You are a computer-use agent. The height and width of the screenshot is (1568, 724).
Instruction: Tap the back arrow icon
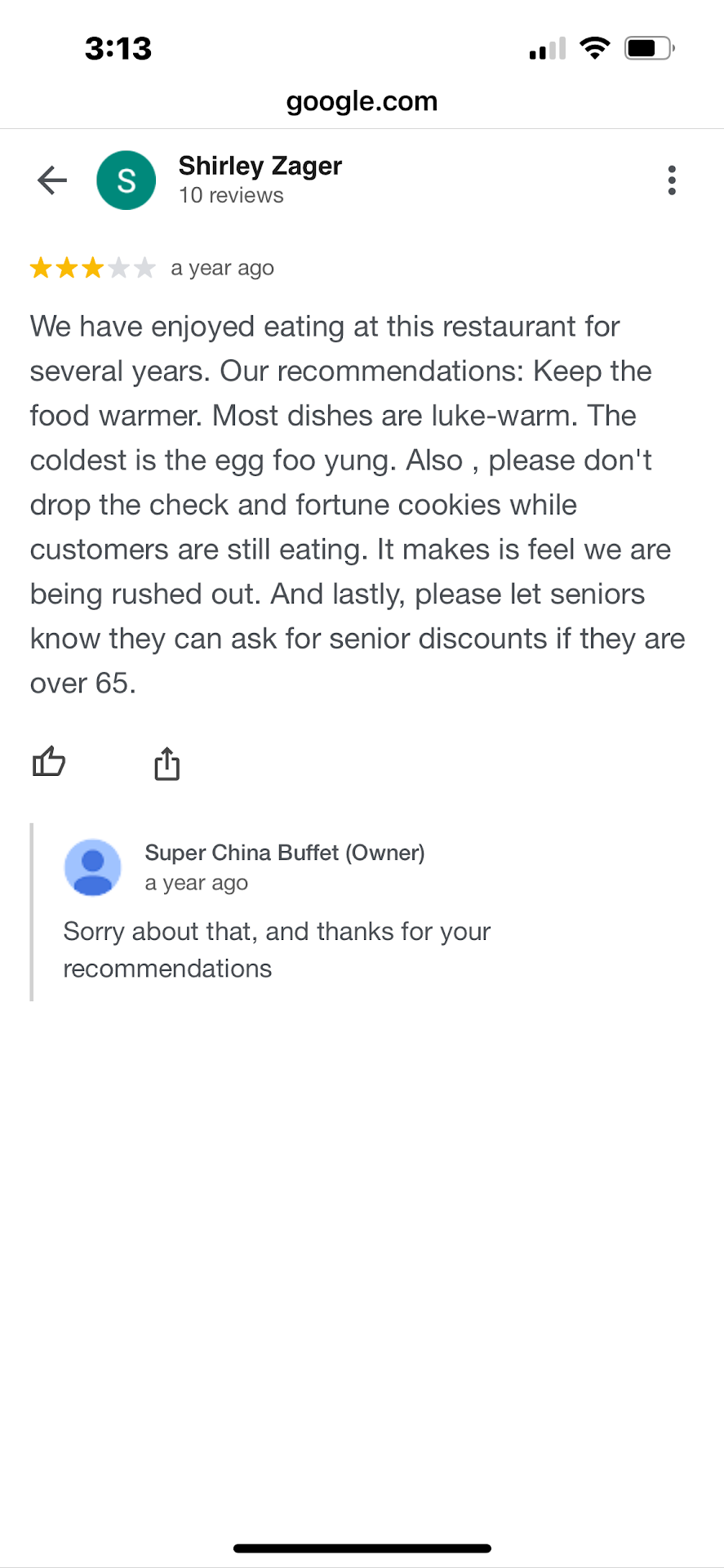pyautogui.click(x=52, y=180)
